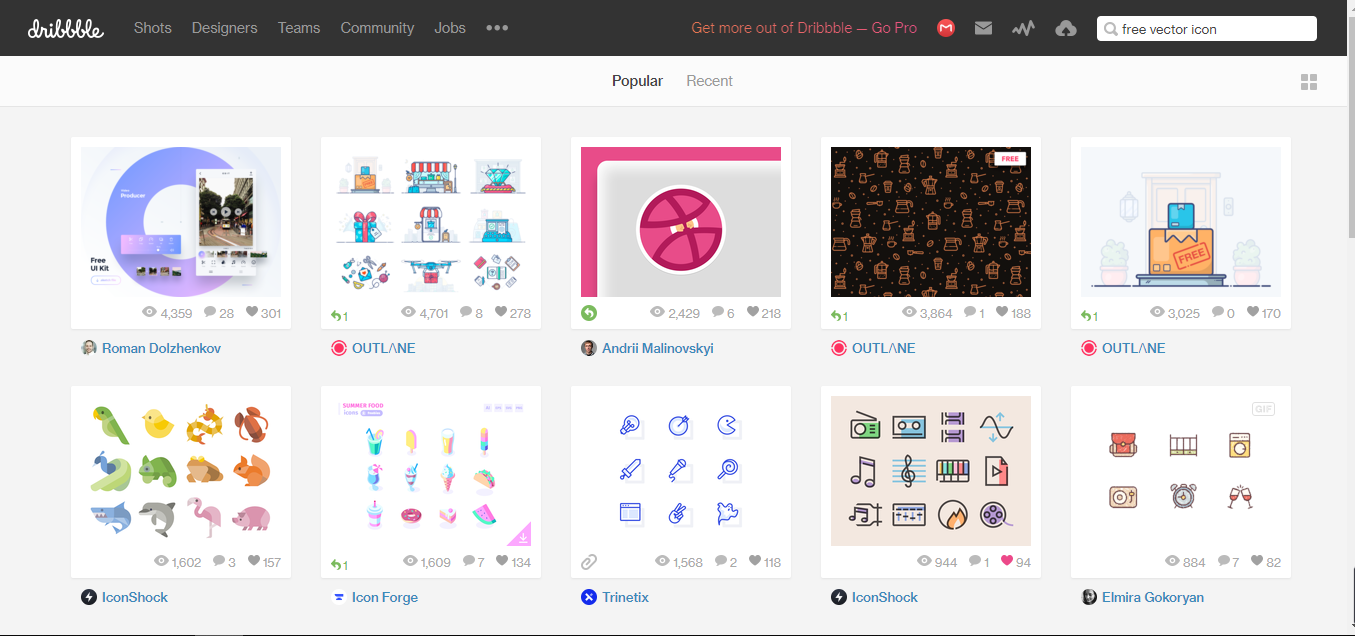This screenshot has width=1355, height=636.
Task: Click the search magnifier icon
Action: click(x=1110, y=29)
